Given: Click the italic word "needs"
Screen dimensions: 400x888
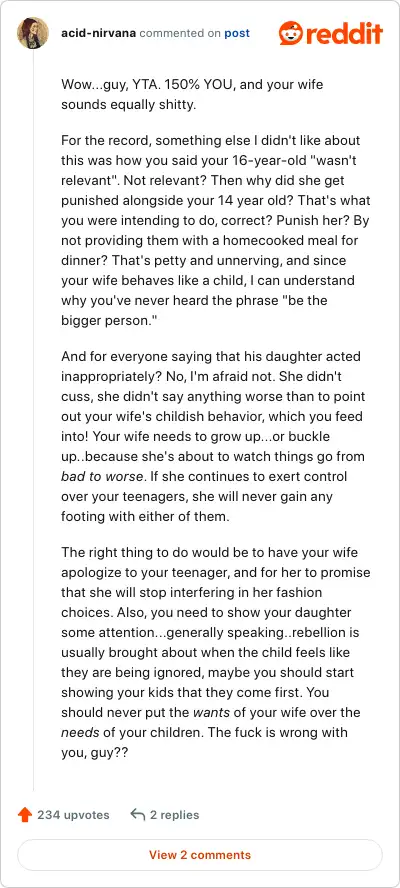Looking at the screenshot, I should click(x=80, y=732).
